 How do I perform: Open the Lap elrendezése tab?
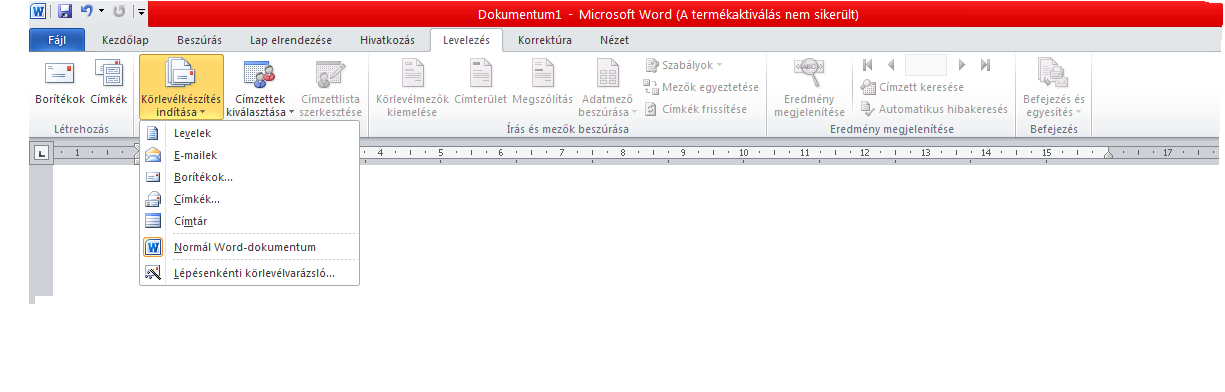point(291,40)
